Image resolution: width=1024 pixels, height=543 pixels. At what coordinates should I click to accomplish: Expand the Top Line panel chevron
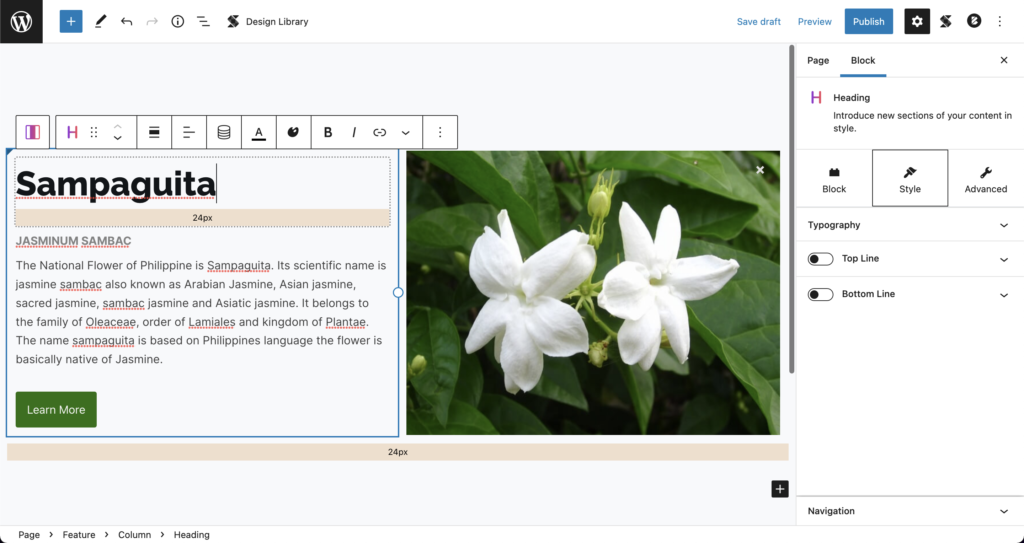pos(1004,259)
